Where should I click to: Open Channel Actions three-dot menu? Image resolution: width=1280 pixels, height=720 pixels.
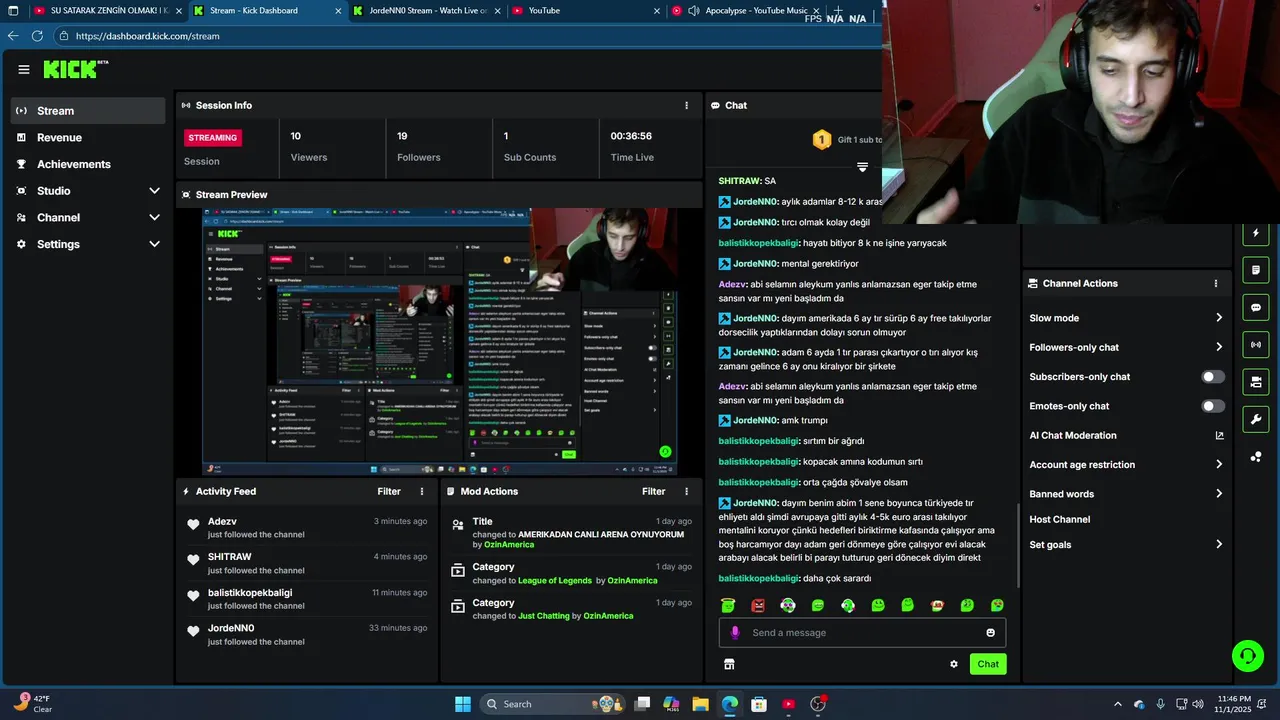(1216, 283)
